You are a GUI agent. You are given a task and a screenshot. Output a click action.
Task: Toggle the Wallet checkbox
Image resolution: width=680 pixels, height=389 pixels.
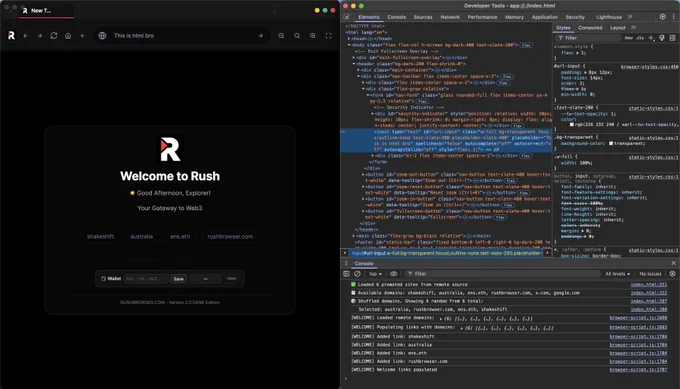103,279
